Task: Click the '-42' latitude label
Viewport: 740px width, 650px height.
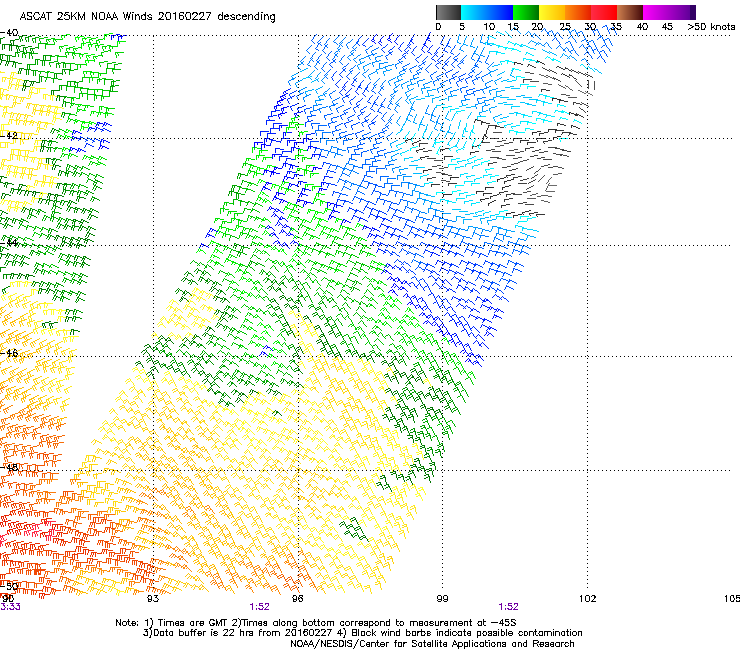Action: [9, 135]
